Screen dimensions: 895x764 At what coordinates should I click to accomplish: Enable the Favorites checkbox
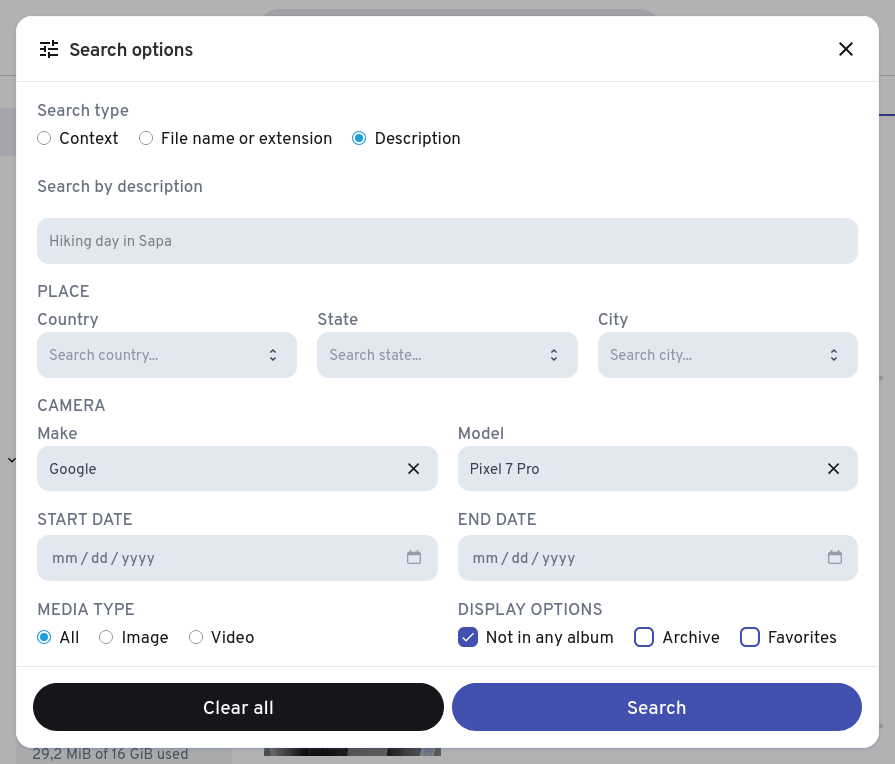(750, 637)
